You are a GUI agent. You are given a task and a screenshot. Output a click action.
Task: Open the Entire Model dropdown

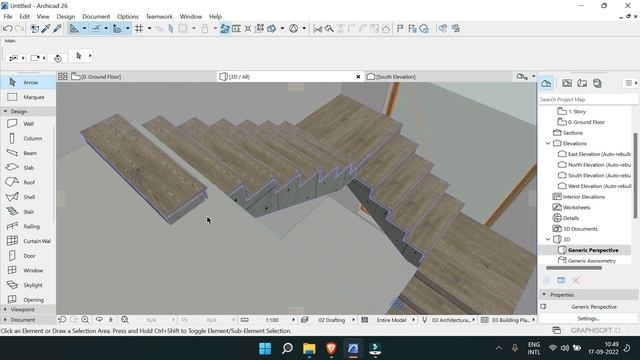[413, 320]
